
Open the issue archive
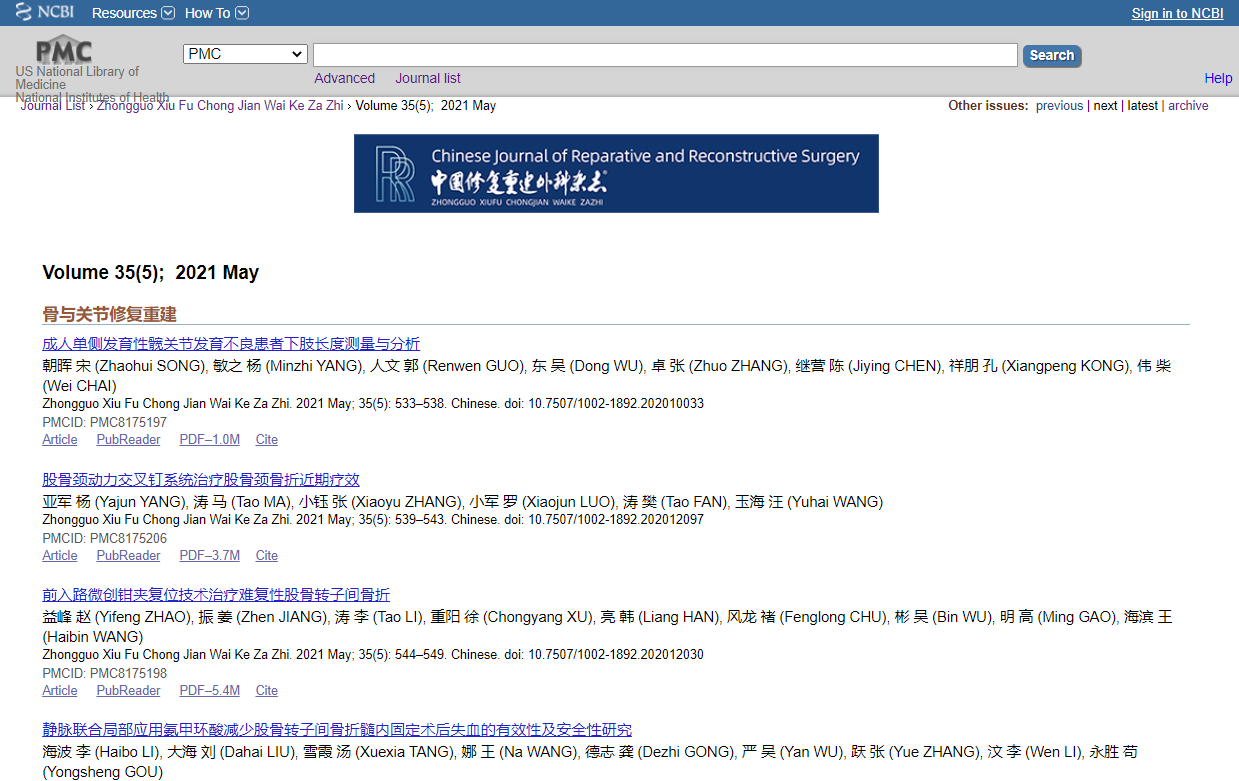coord(1188,106)
